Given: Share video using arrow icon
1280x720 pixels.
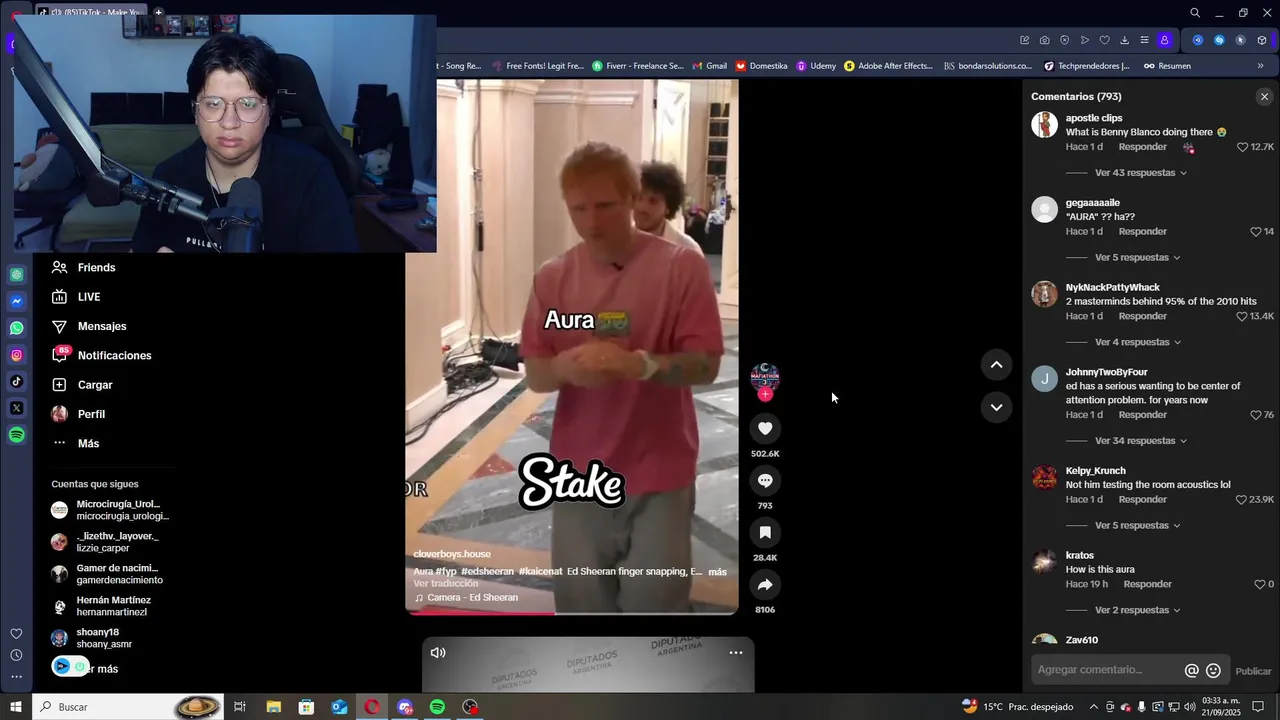Looking at the screenshot, I should [765, 584].
